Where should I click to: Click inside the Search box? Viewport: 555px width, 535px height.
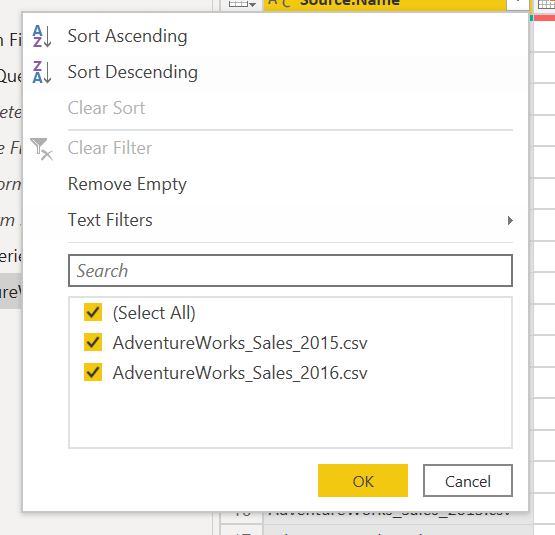[290, 271]
